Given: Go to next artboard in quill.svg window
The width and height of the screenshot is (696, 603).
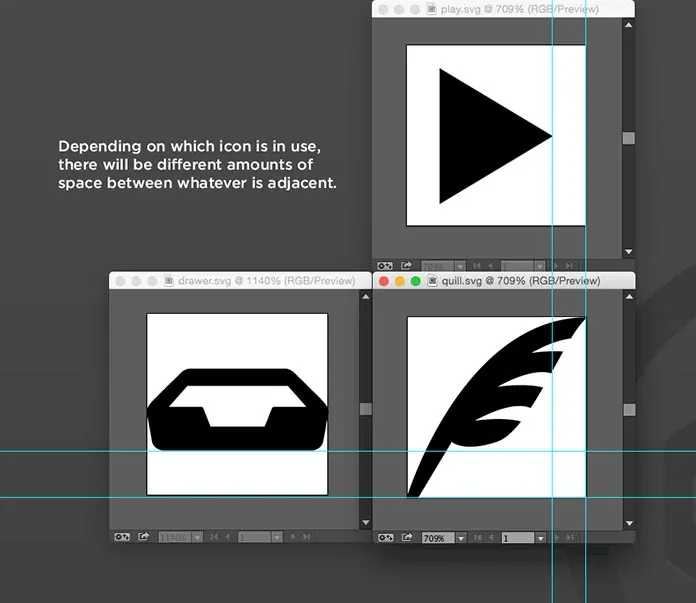Looking at the screenshot, I should point(557,538).
